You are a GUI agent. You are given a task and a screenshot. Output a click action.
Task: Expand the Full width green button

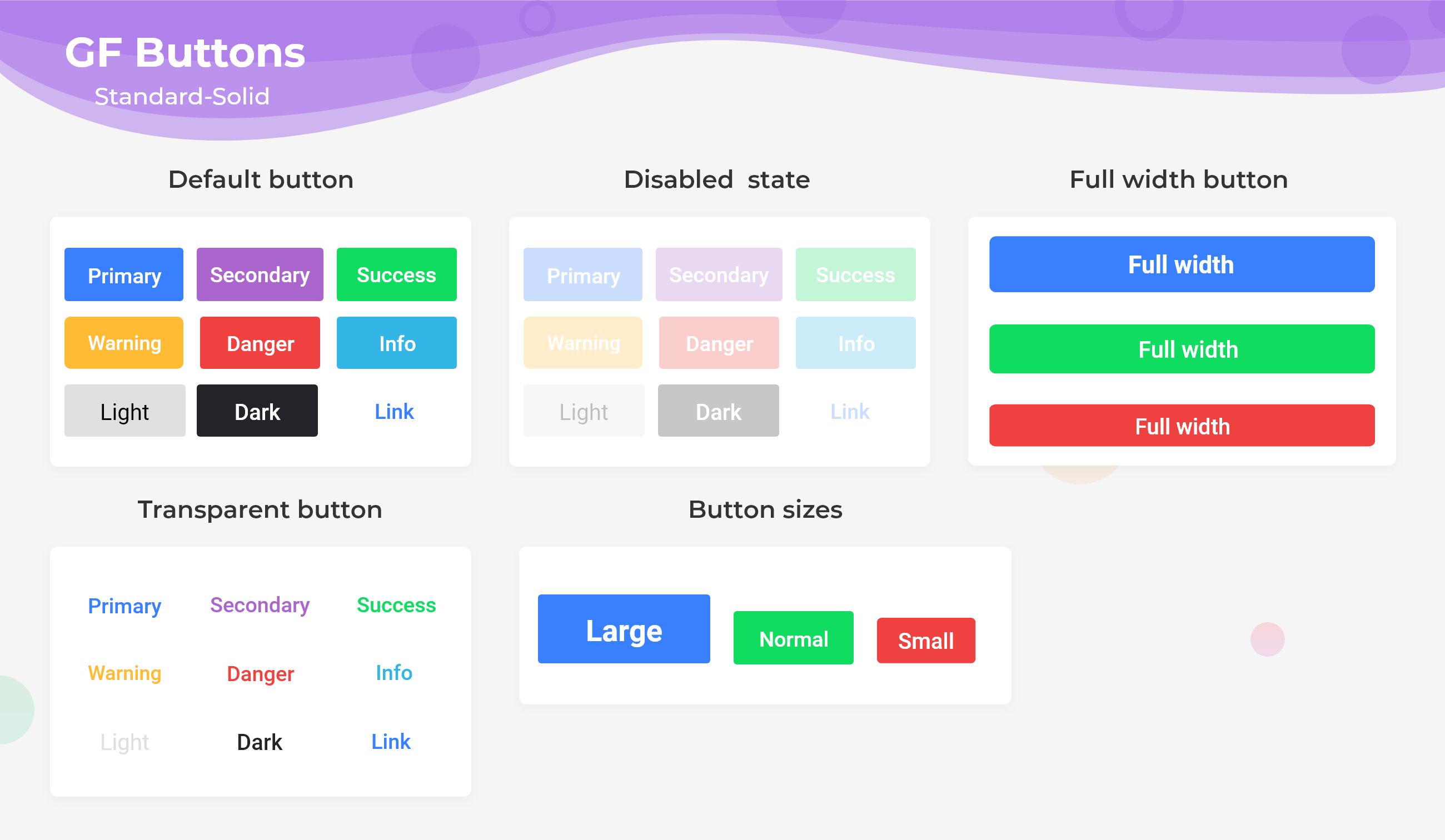(x=1184, y=349)
